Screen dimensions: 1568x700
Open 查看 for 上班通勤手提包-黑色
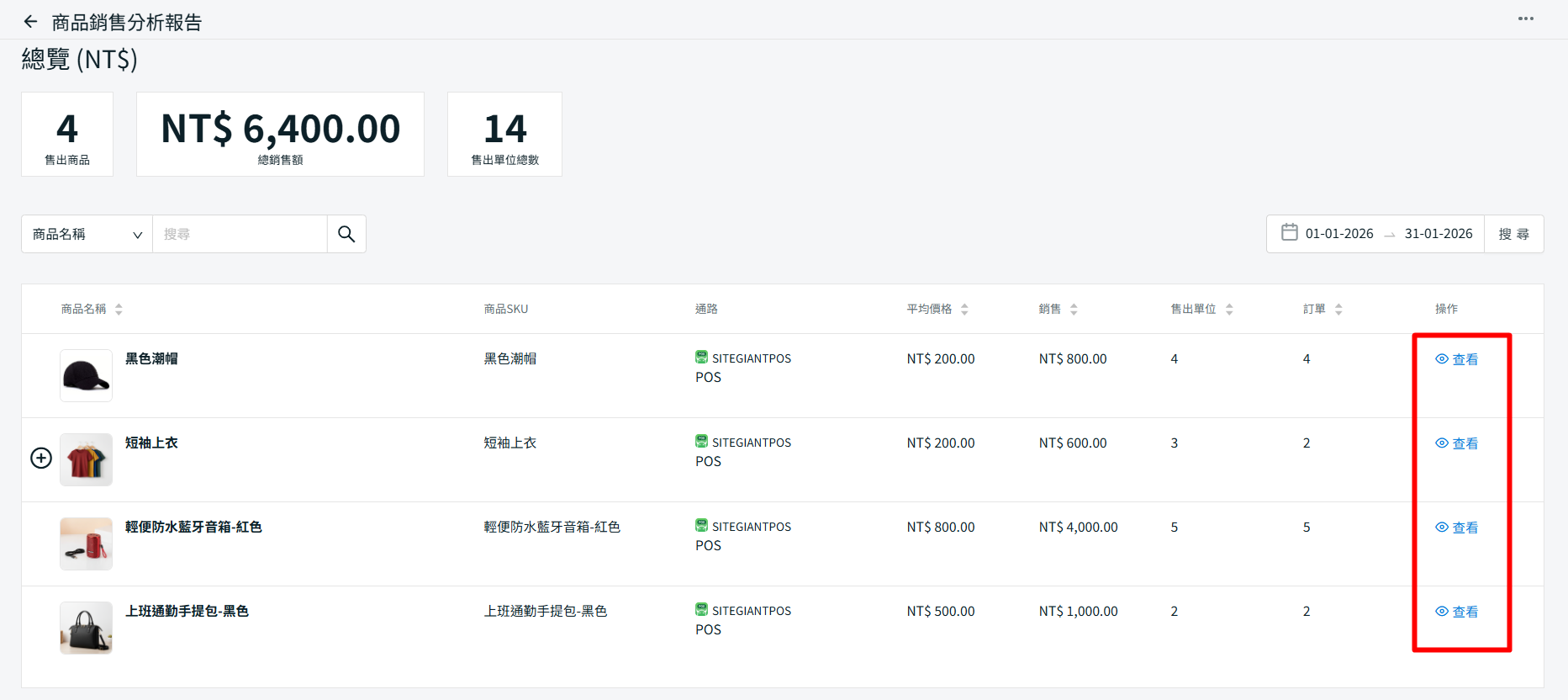(1457, 612)
